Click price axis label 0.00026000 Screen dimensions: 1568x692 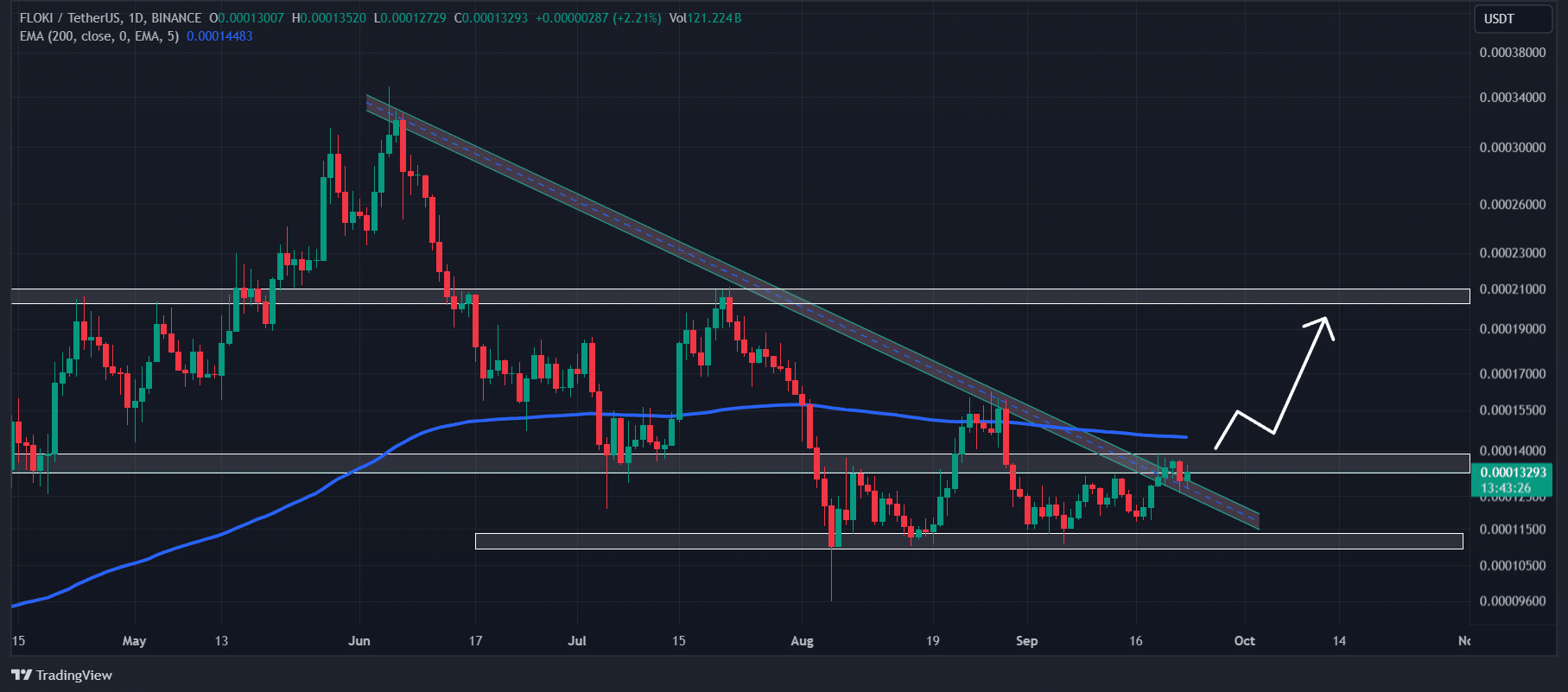[x=1513, y=205]
